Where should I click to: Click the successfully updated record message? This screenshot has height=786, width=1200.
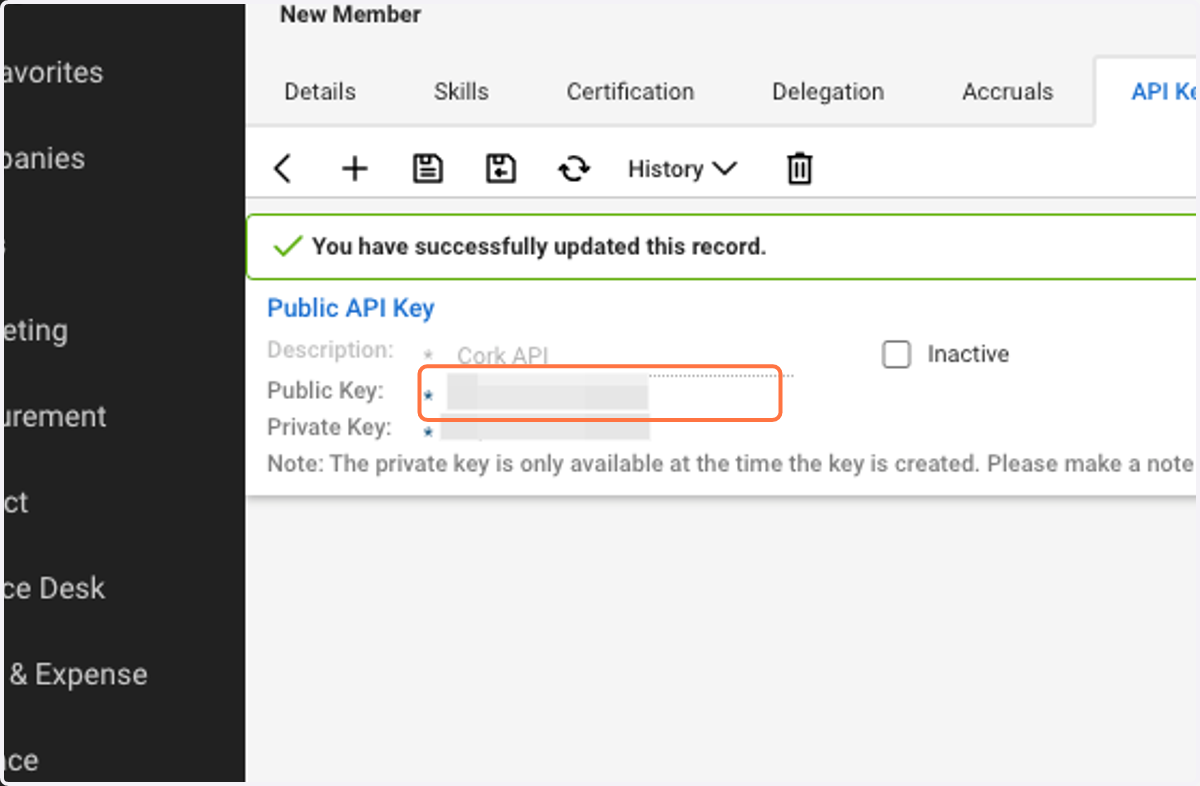(539, 246)
